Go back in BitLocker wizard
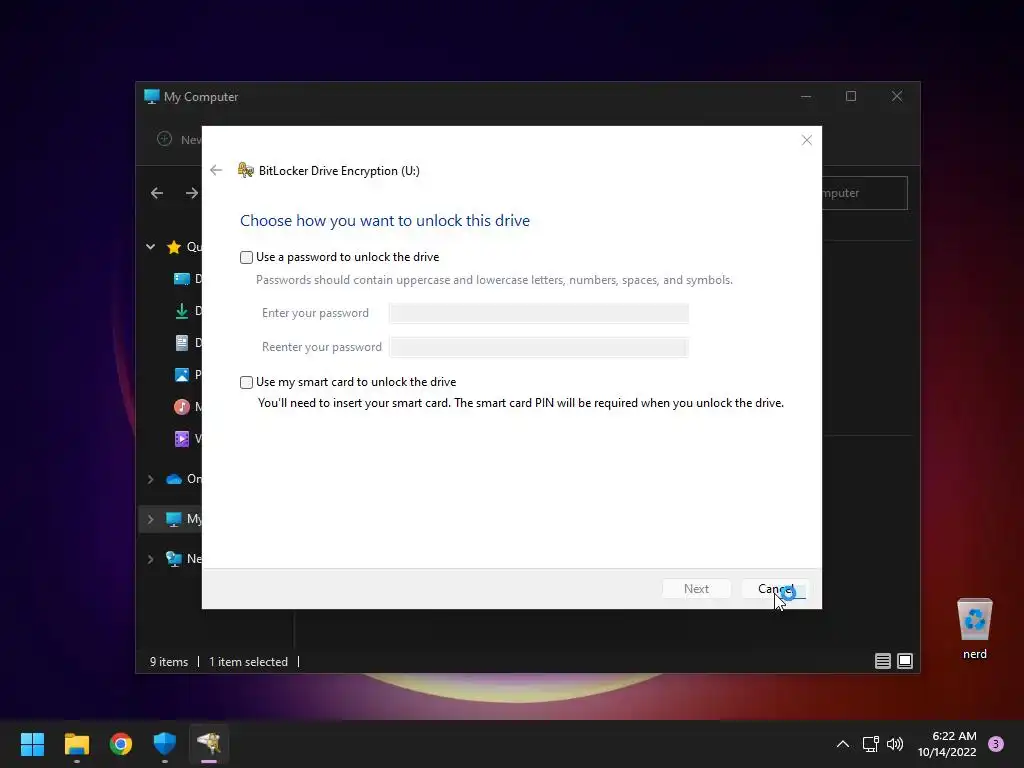This screenshot has width=1024, height=768. coord(216,170)
